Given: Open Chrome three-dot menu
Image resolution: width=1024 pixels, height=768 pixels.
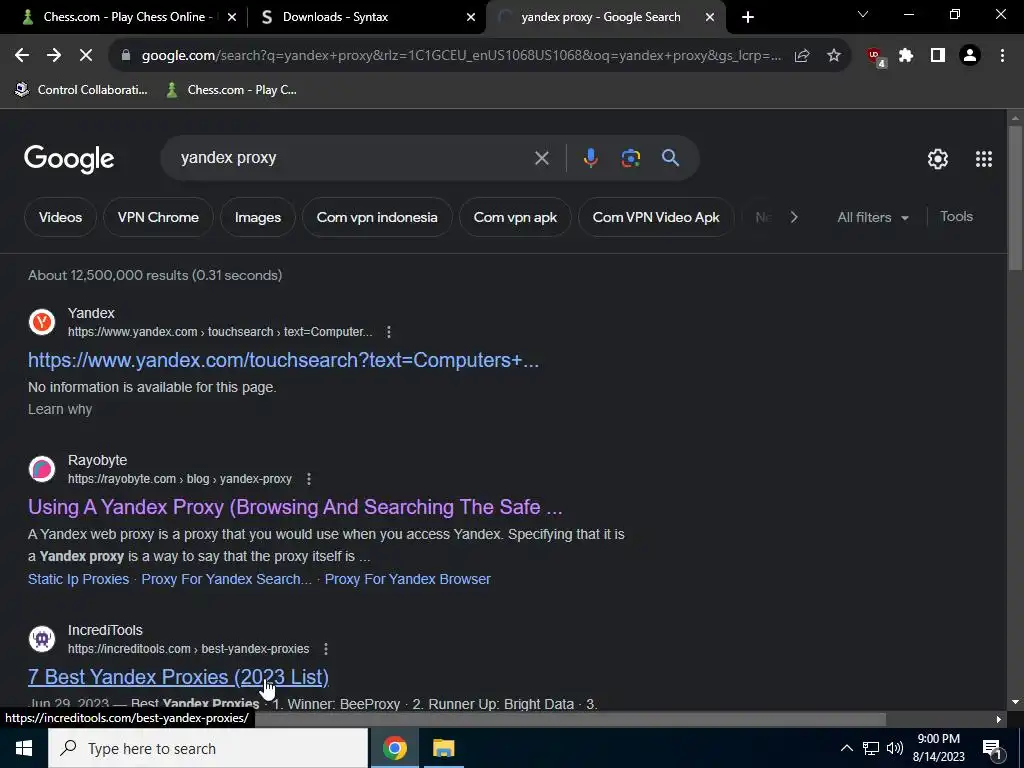Looking at the screenshot, I should (1002, 56).
